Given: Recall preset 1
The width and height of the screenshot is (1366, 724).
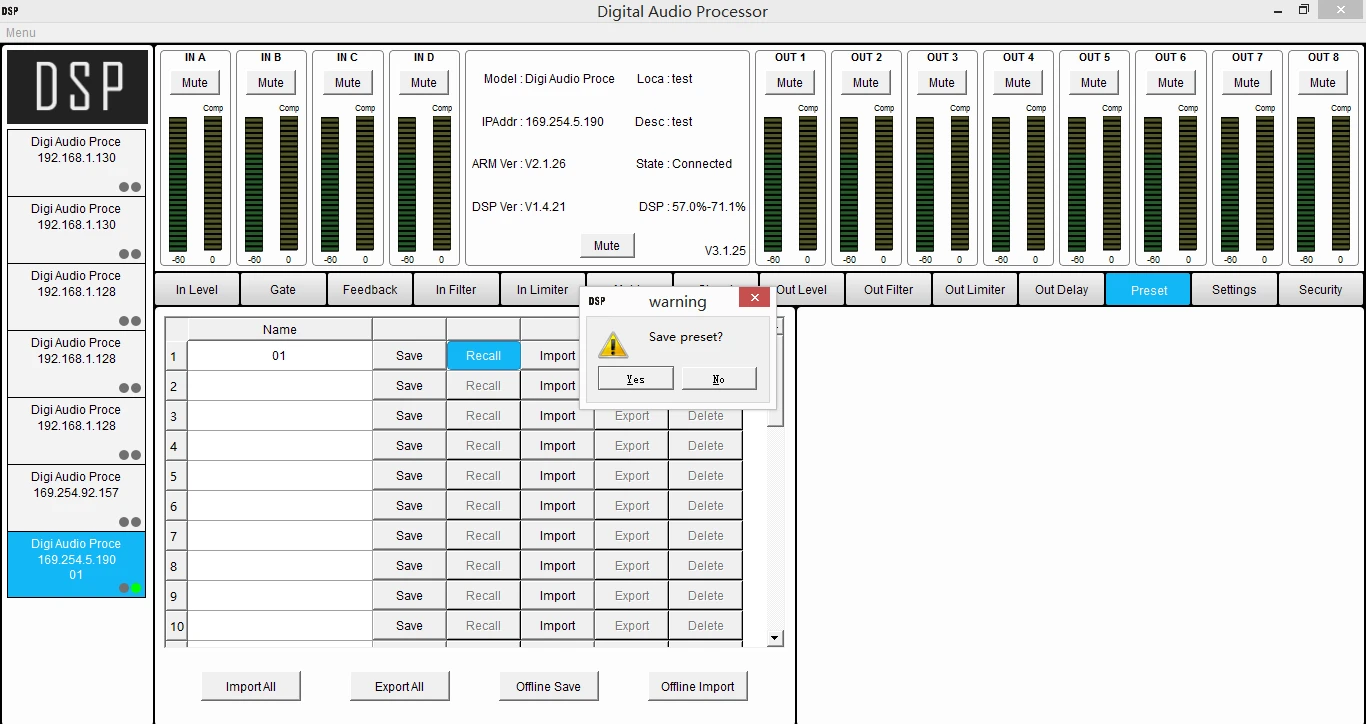Looking at the screenshot, I should (x=483, y=355).
